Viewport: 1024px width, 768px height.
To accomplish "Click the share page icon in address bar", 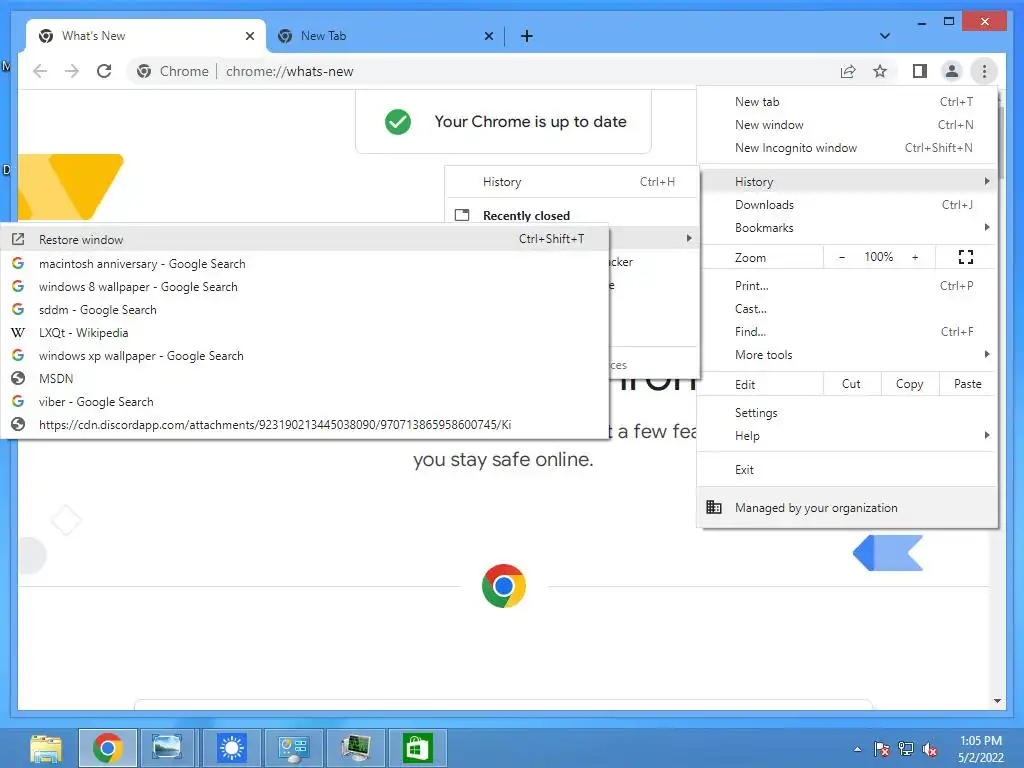I will [848, 71].
